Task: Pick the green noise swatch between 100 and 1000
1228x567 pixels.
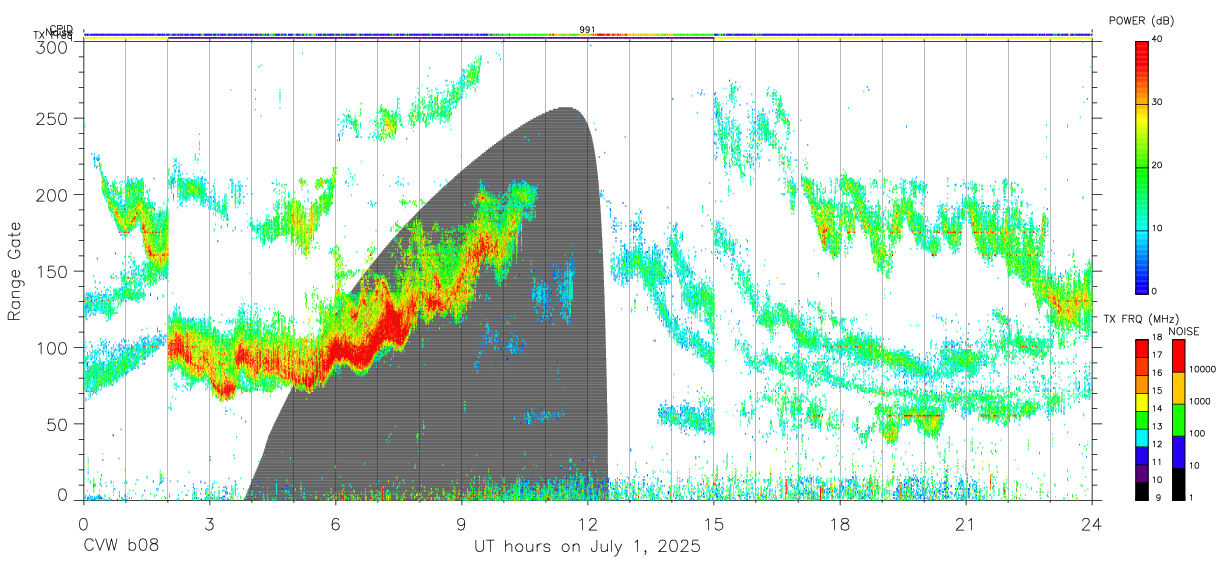Action: coord(1179,420)
